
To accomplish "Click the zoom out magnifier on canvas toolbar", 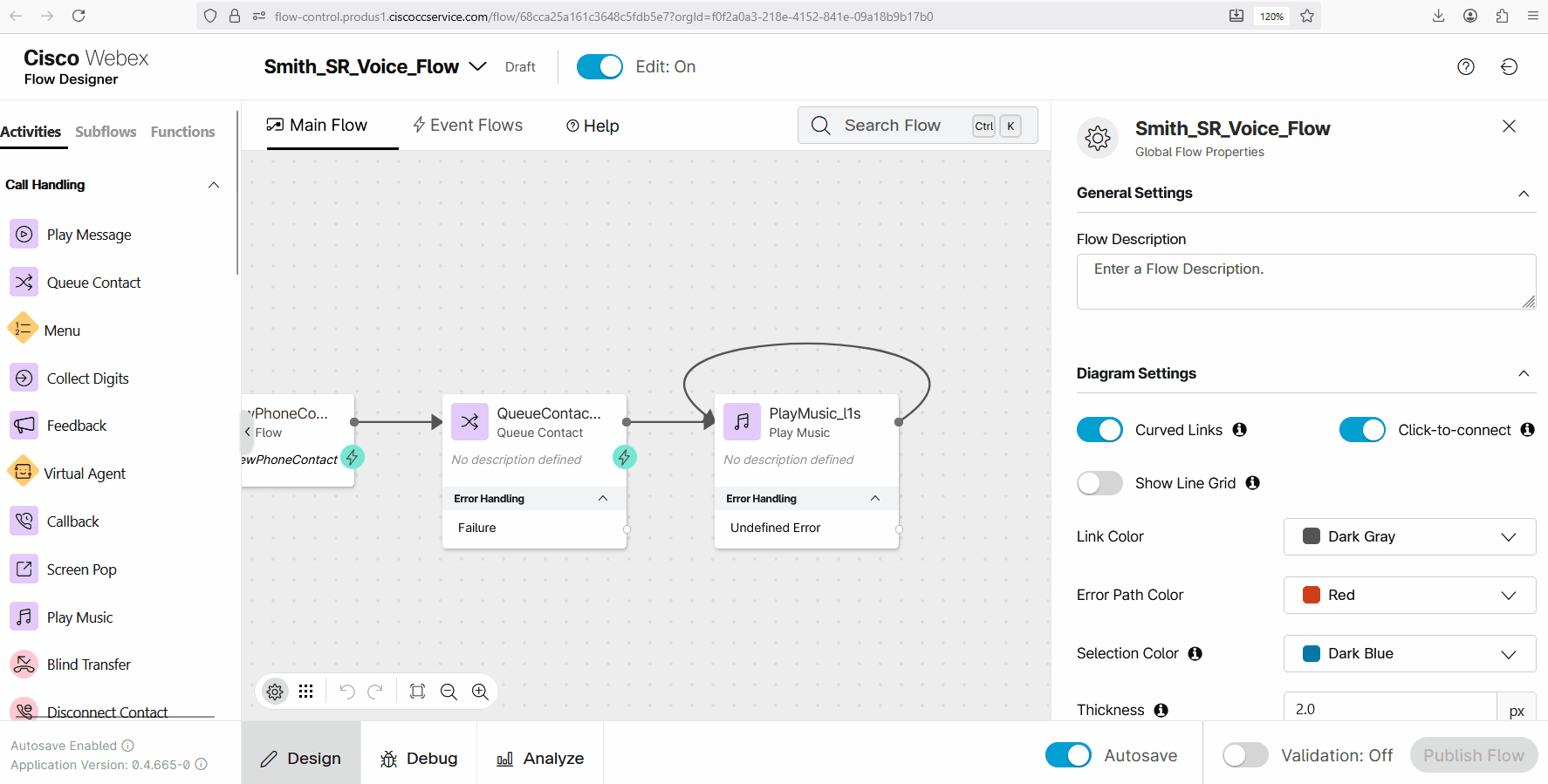I will click(x=449, y=692).
